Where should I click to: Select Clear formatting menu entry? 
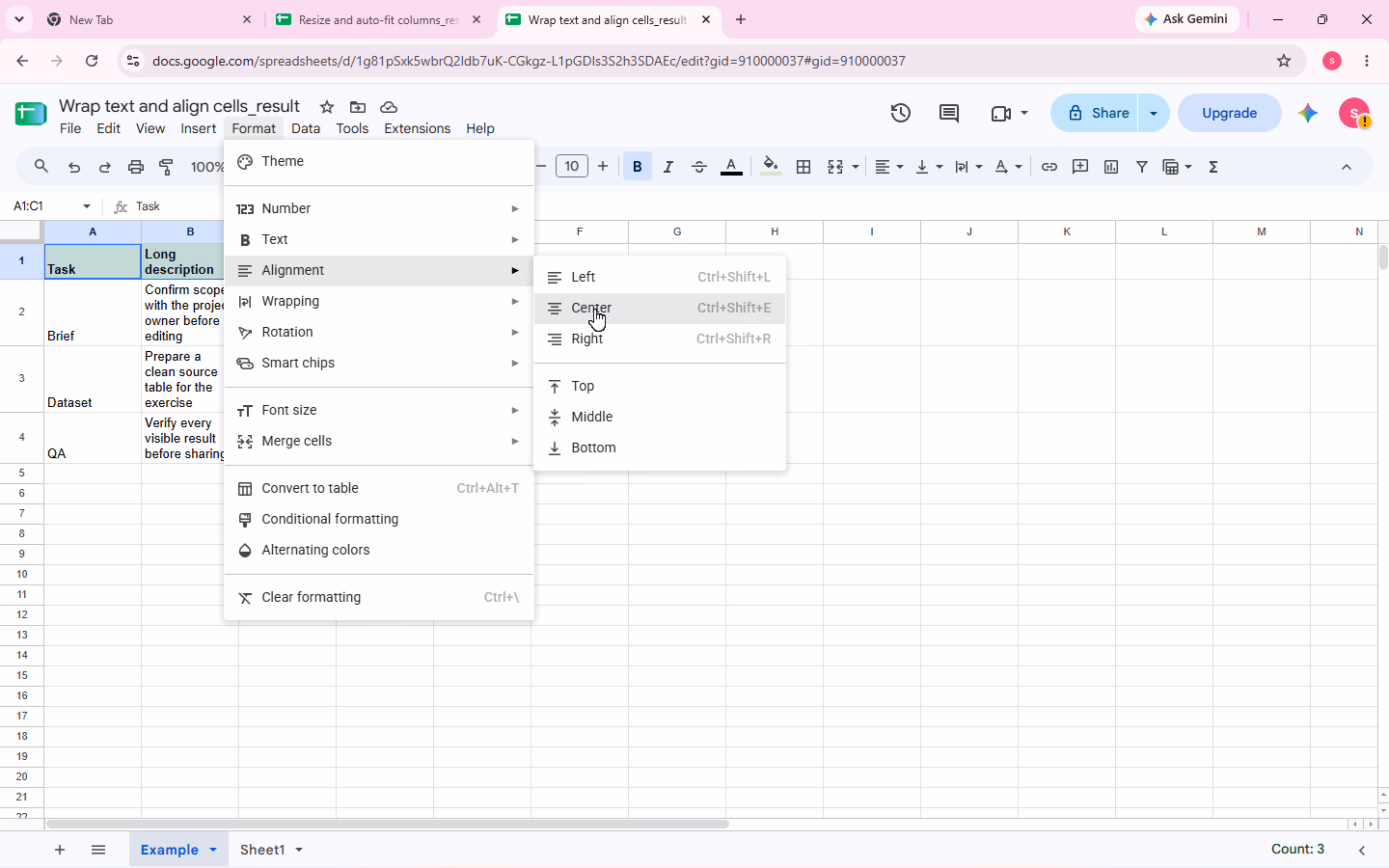379,597
